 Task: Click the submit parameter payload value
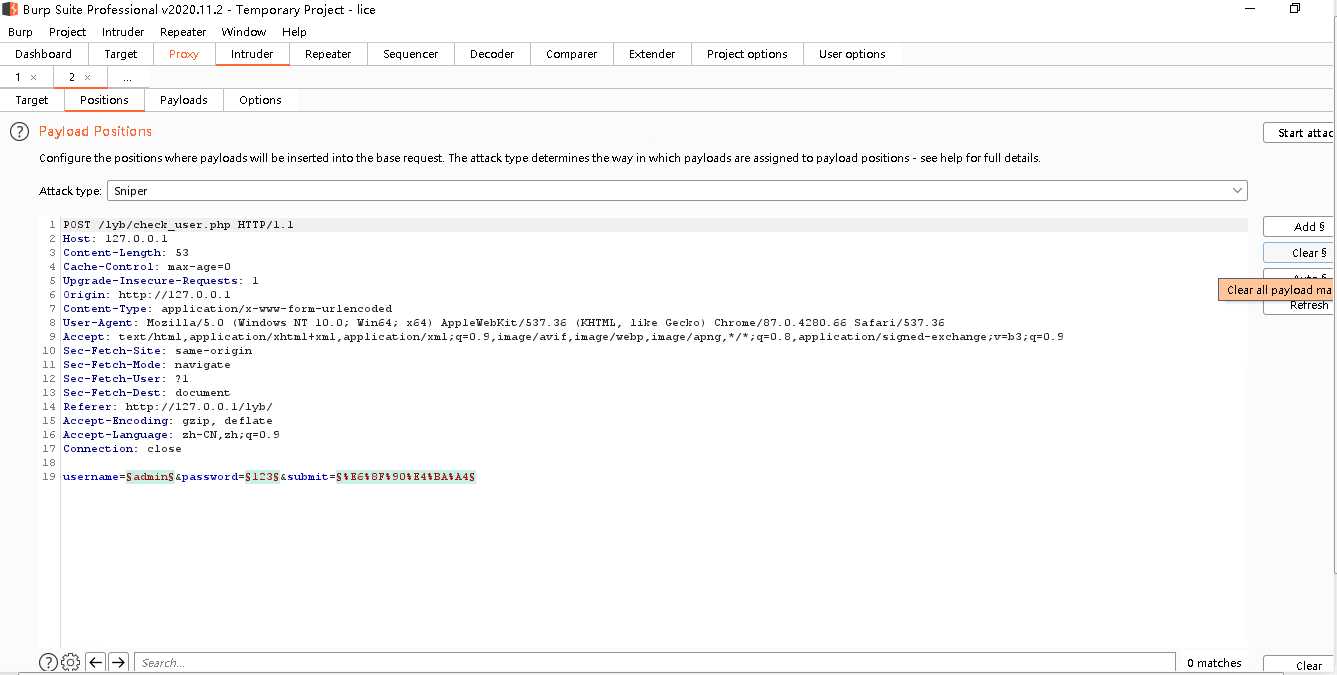[406, 477]
